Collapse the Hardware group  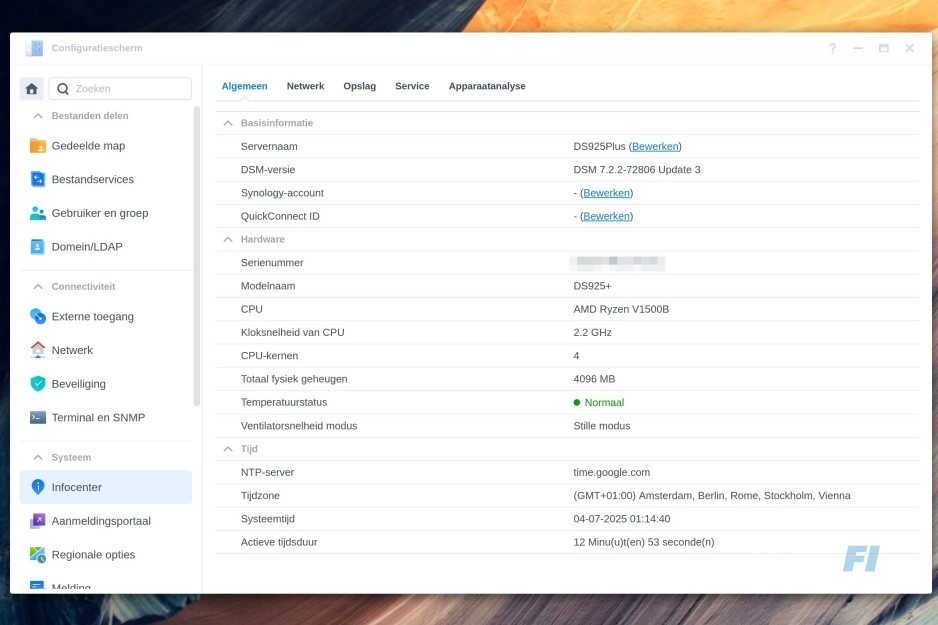228,239
